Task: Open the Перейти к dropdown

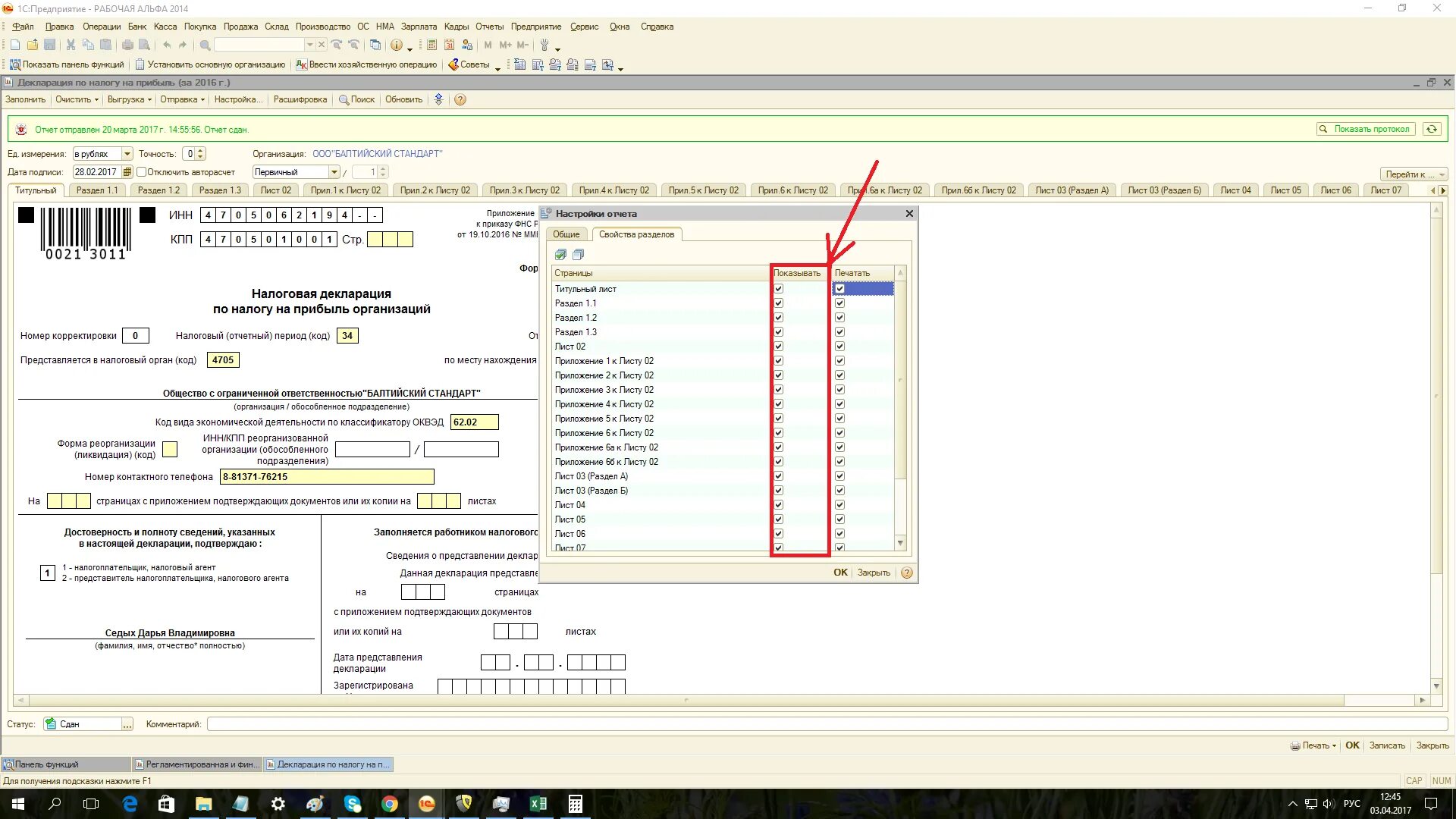Action: click(1414, 174)
